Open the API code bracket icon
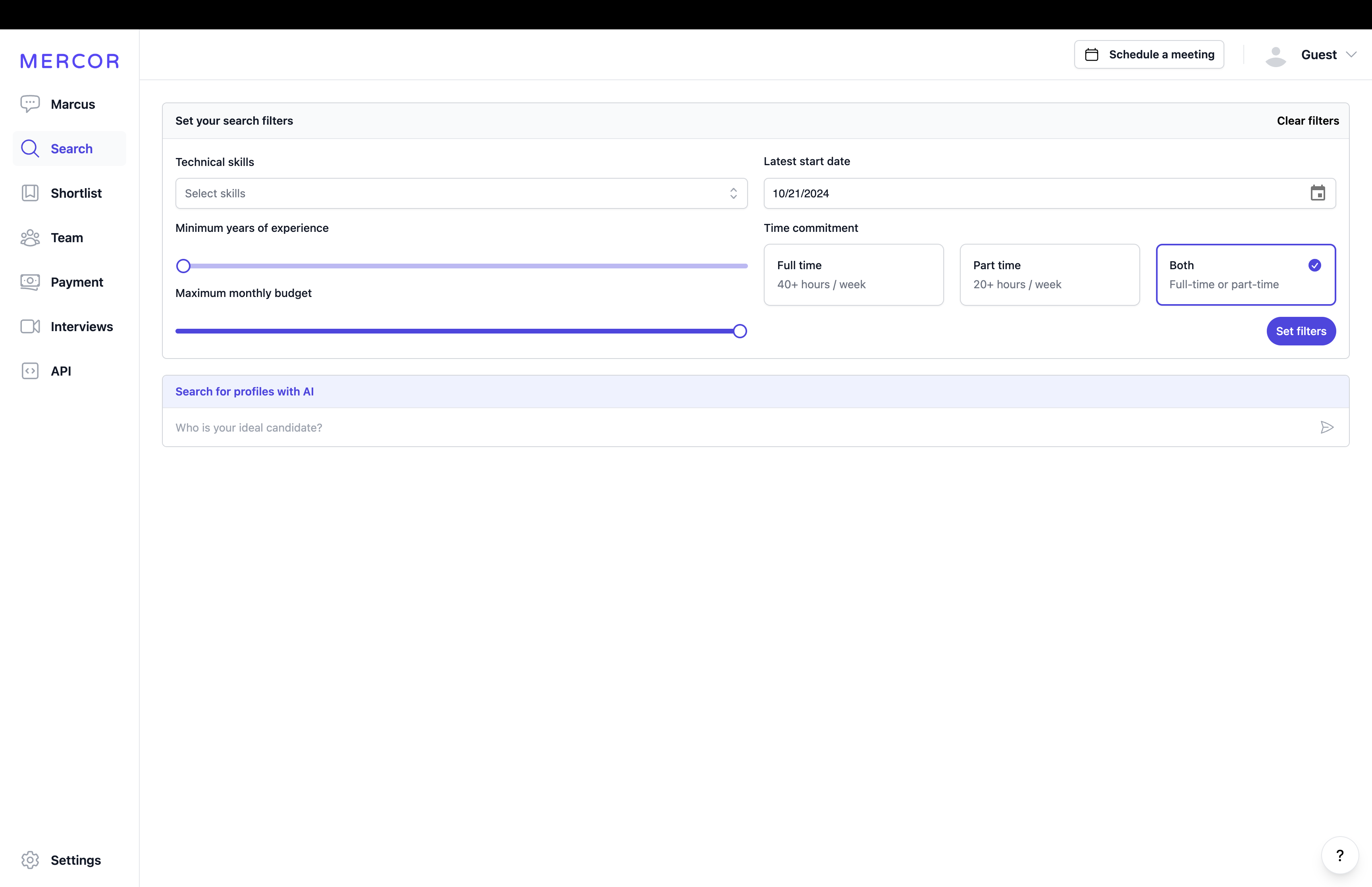 click(30, 371)
